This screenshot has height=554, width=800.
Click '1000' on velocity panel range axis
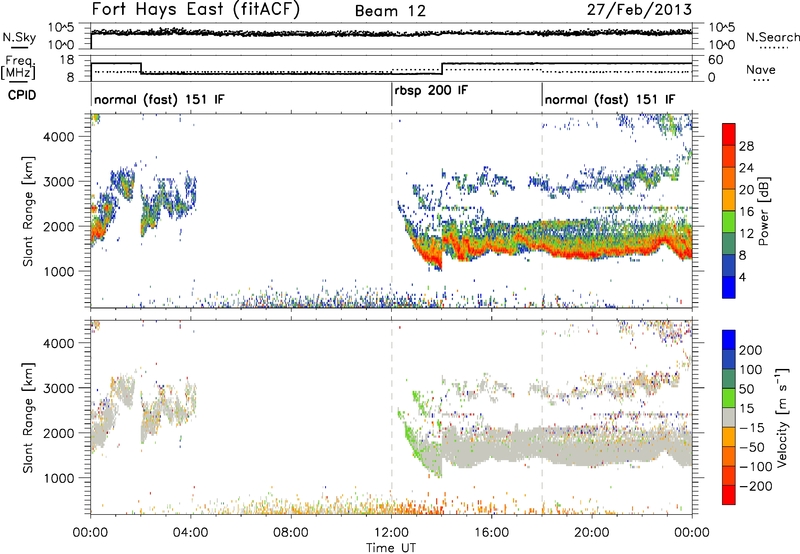[x=59, y=478]
